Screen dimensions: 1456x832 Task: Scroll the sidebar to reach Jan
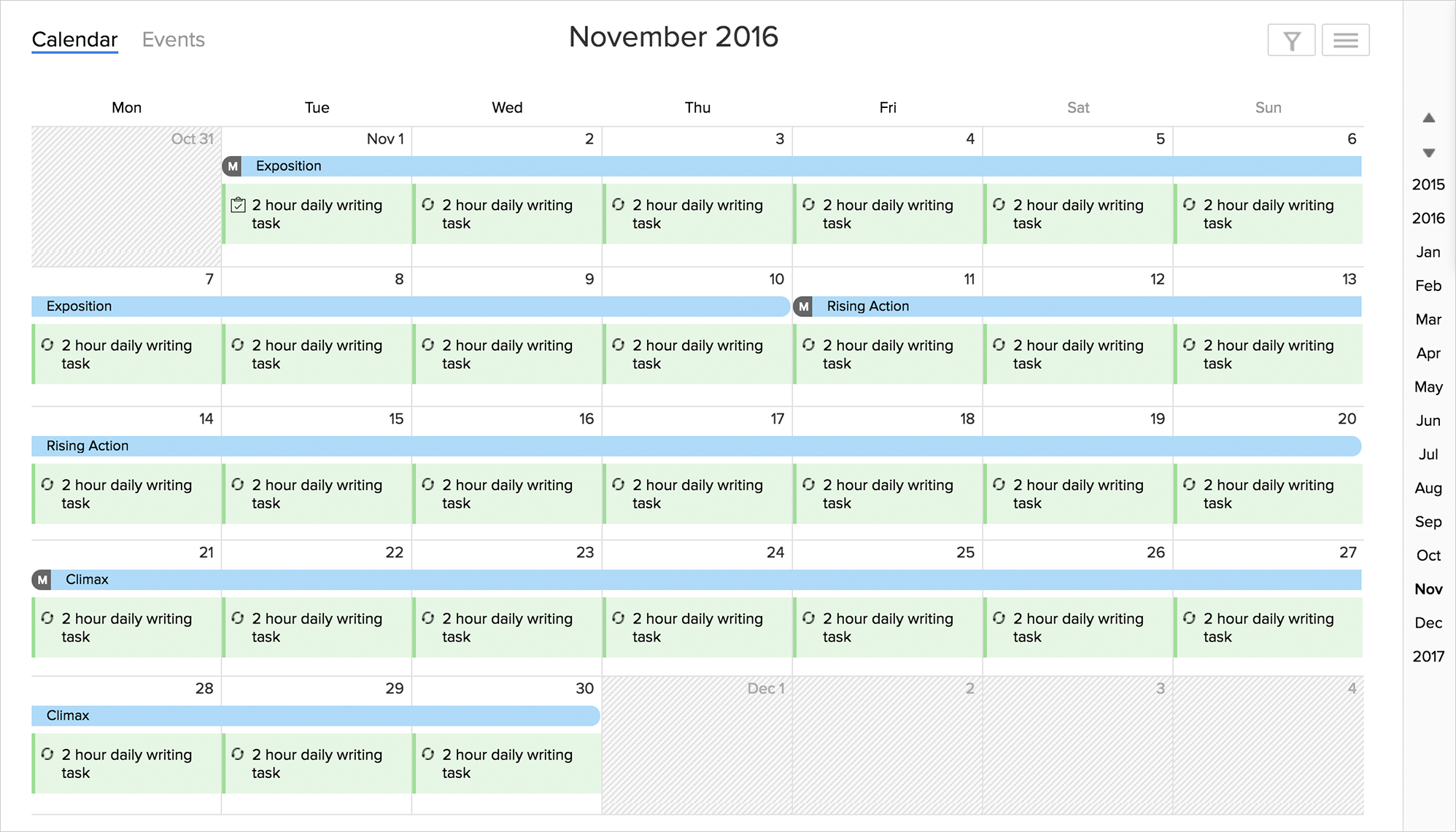tap(1425, 252)
